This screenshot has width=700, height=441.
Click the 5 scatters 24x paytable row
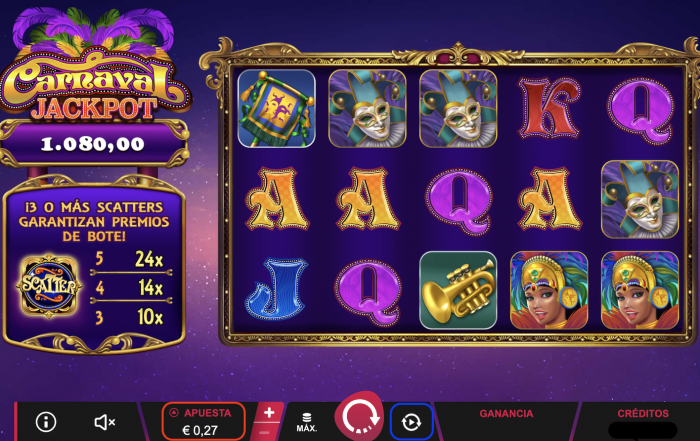click(x=130, y=259)
